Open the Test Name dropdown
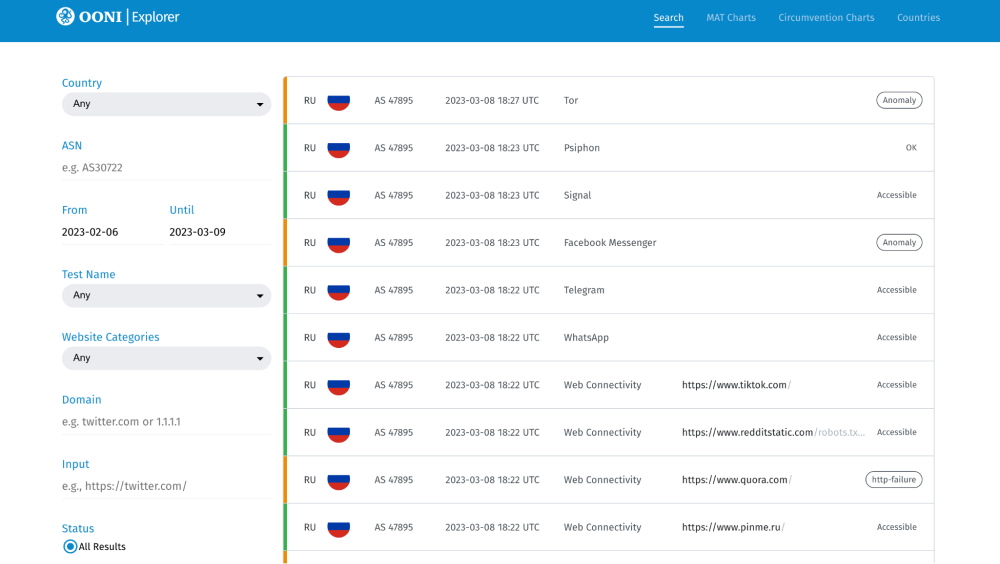Image resolution: width=1000 pixels, height=564 pixels. tap(166, 295)
